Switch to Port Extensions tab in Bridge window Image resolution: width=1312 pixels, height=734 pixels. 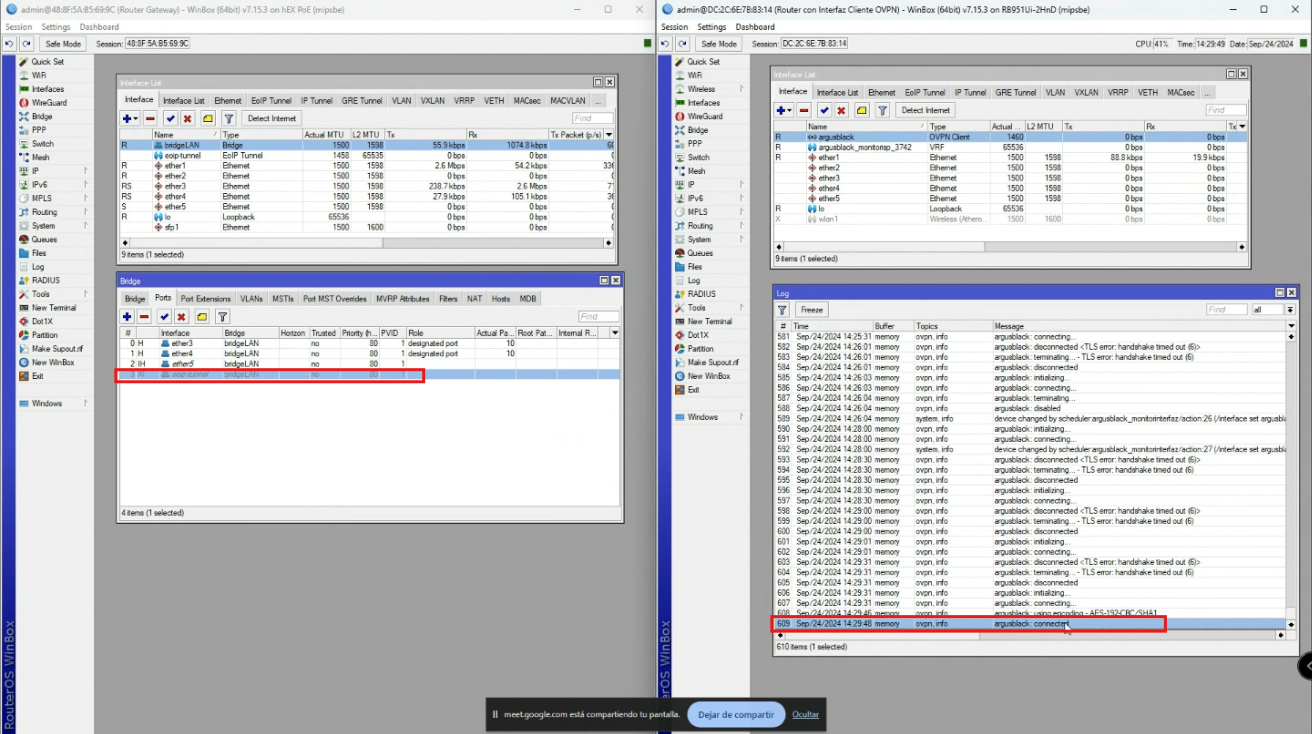(x=206, y=298)
